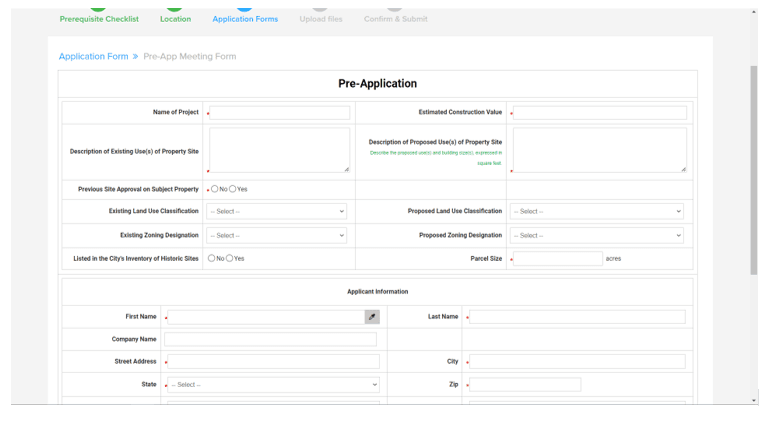Click the autofill icon in First Name field
The width and height of the screenshot is (775, 427).
[x=372, y=317]
